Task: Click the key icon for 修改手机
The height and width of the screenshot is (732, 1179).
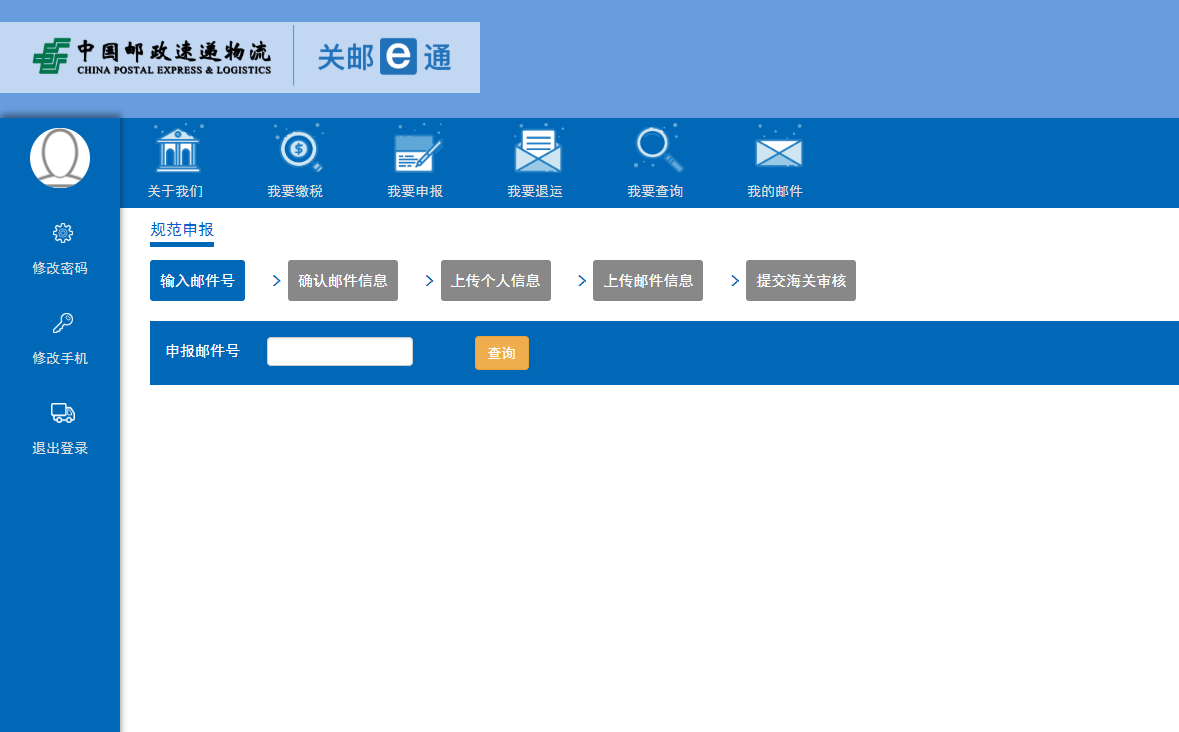Action: pyautogui.click(x=62, y=323)
